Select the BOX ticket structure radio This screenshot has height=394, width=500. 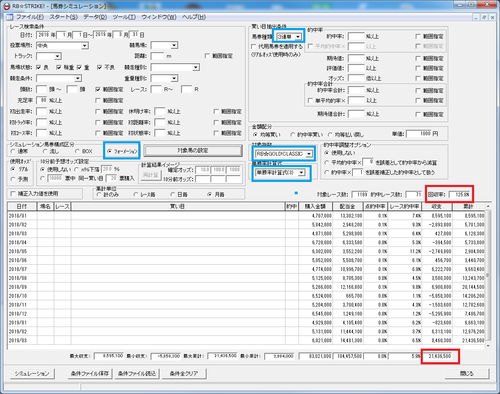pyautogui.click(x=84, y=151)
